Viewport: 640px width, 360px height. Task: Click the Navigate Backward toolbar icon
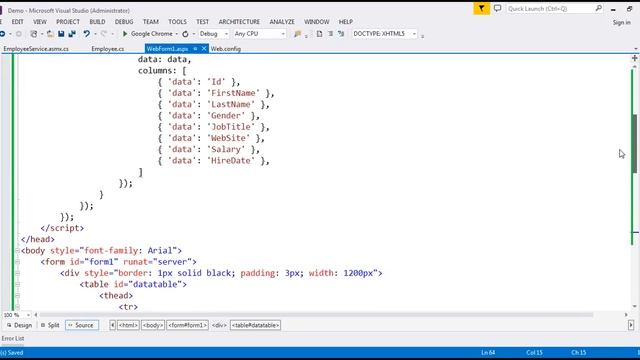click(2, 34)
